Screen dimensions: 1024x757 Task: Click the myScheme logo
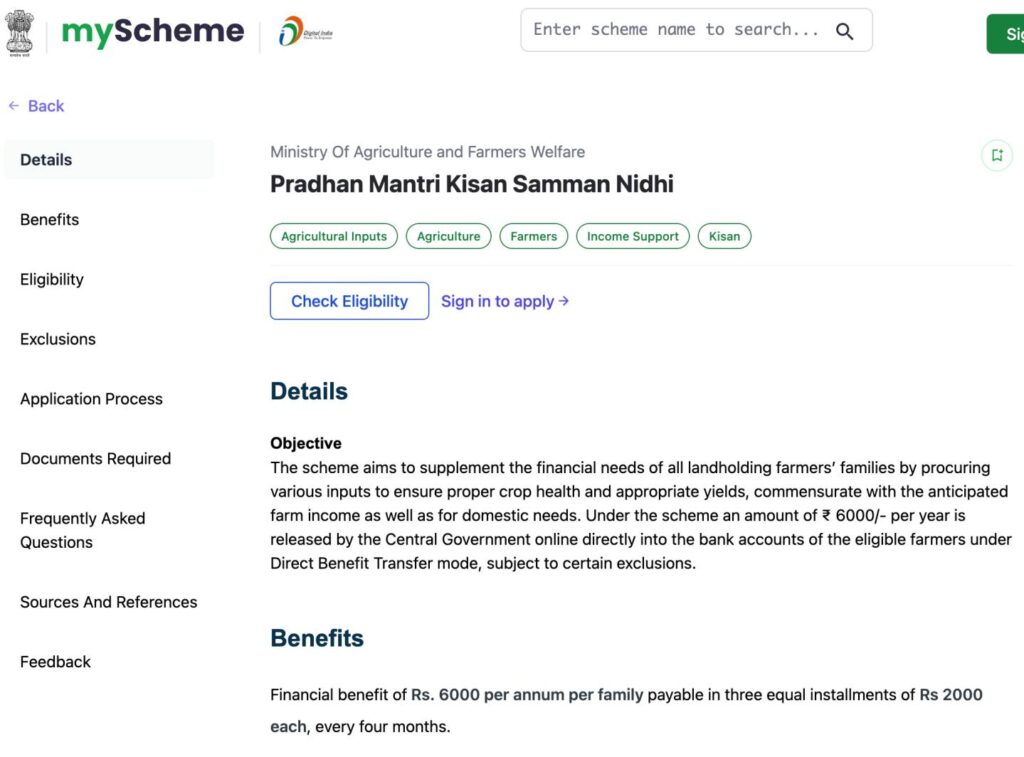click(x=153, y=32)
